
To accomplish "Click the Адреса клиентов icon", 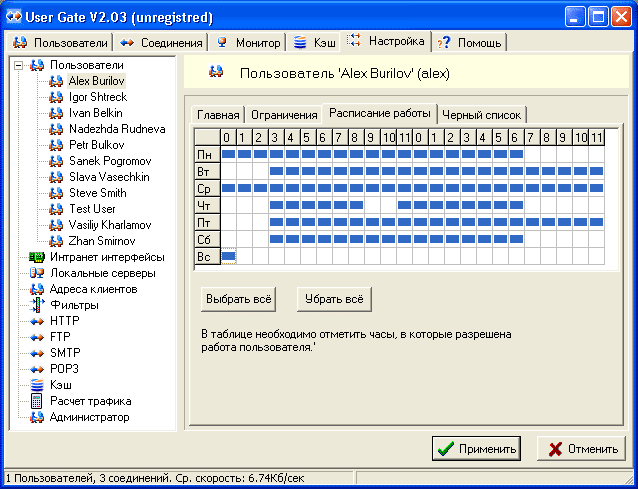I will 37,289.
